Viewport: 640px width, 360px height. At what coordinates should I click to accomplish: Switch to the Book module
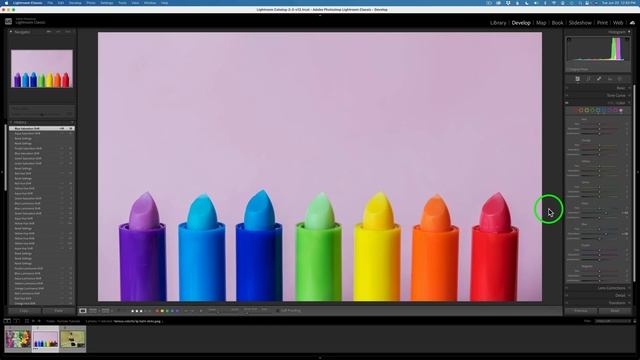click(x=557, y=23)
